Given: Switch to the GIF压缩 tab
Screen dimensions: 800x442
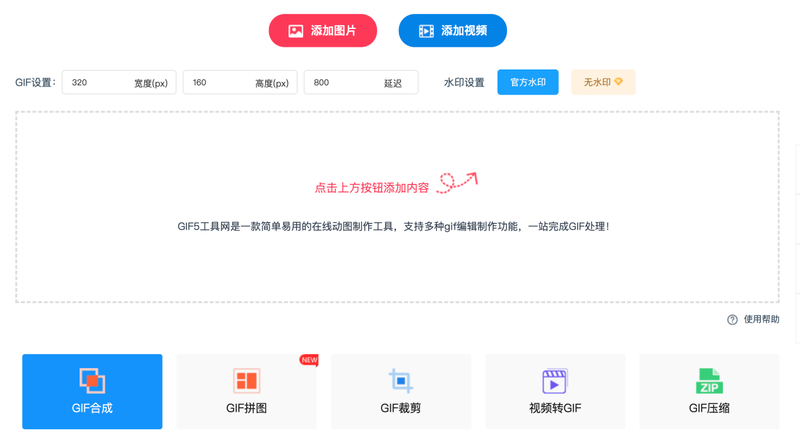Looking at the screenshot, I should 709,391.
